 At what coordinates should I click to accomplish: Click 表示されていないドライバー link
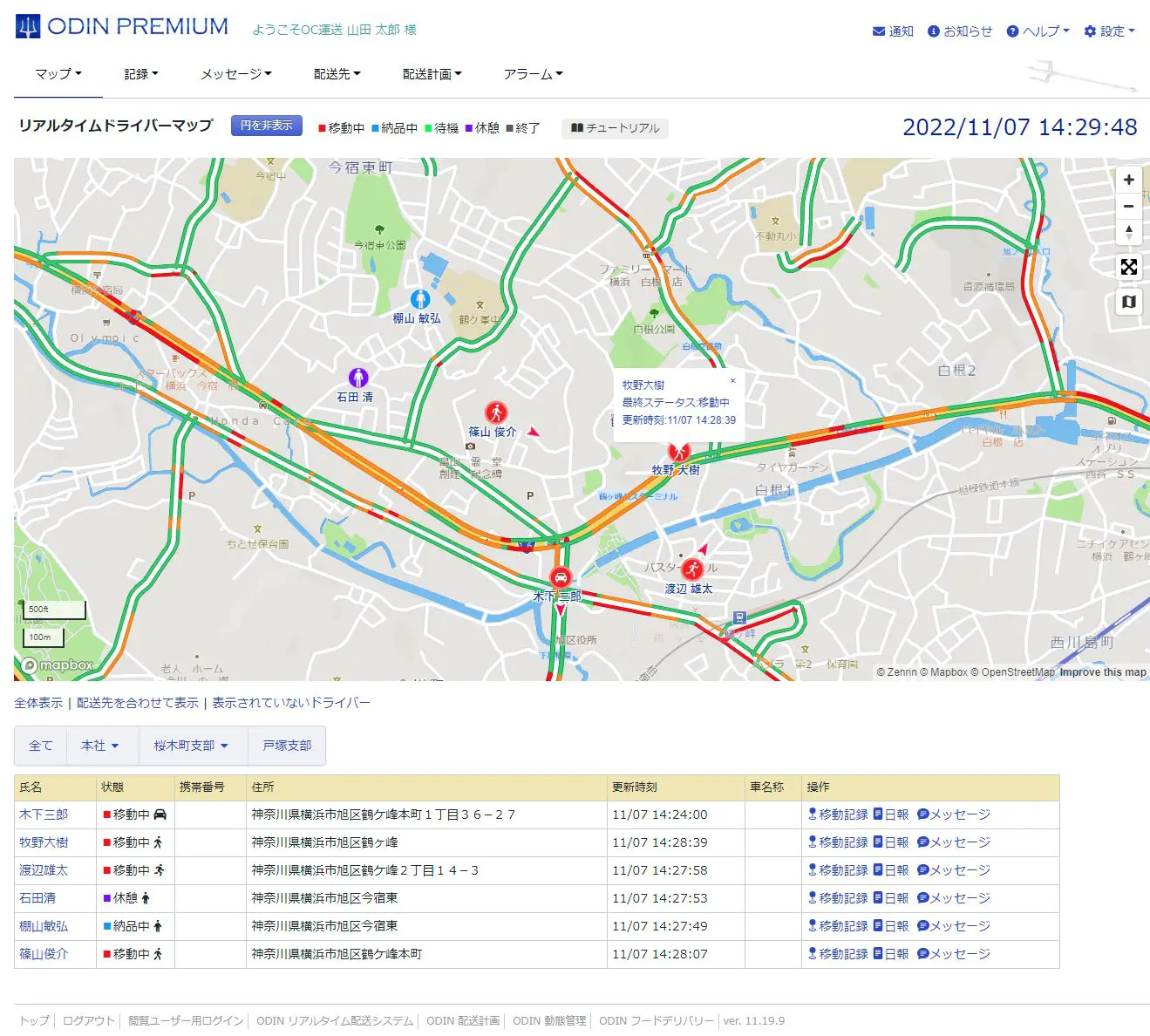pos(291,703)
